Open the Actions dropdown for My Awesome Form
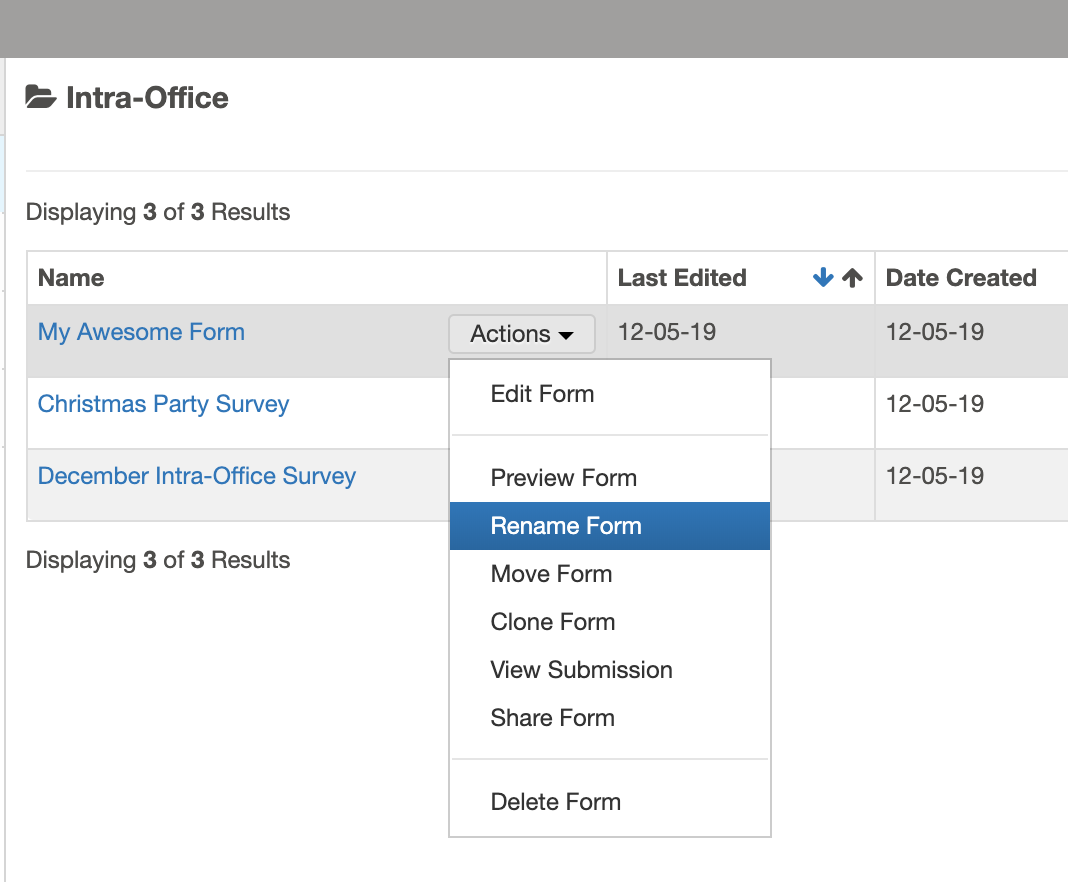The height and width of the screenshot is (882, 1068). pyautogui.click(x=522, y=334)
